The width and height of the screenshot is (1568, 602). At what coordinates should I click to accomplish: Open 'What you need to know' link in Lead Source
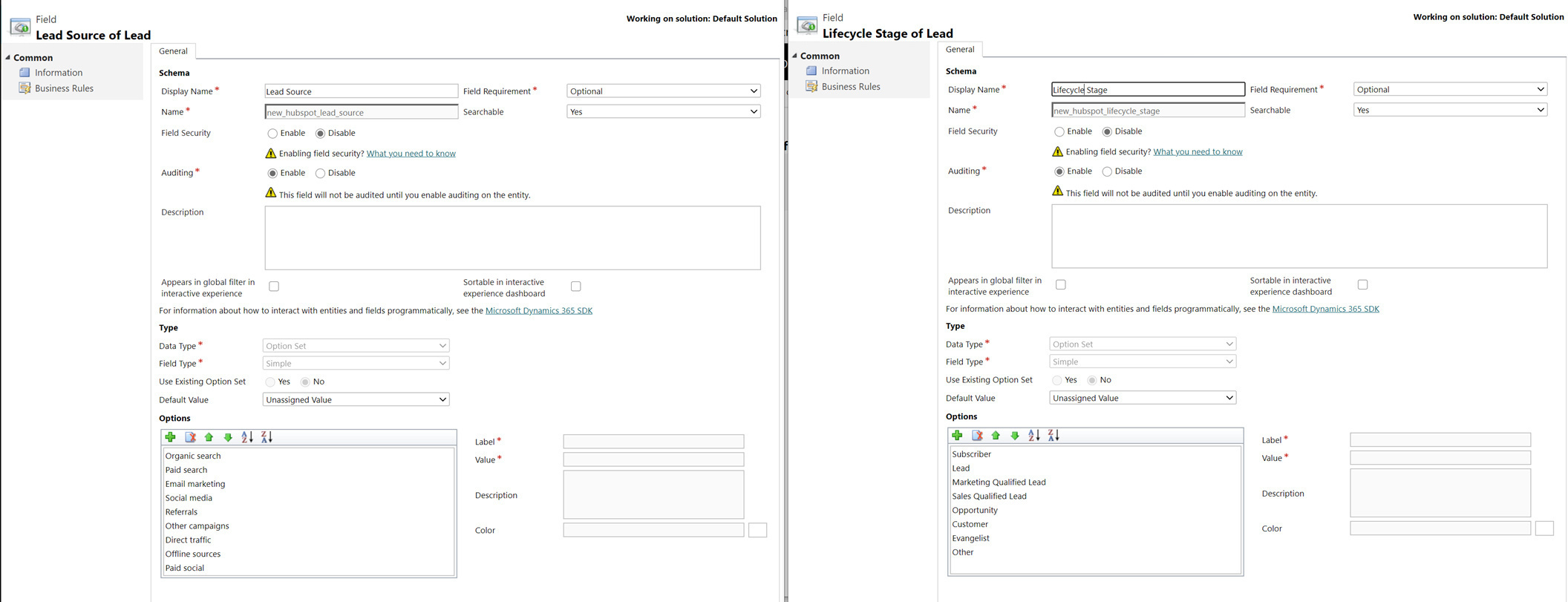[411, 154]
